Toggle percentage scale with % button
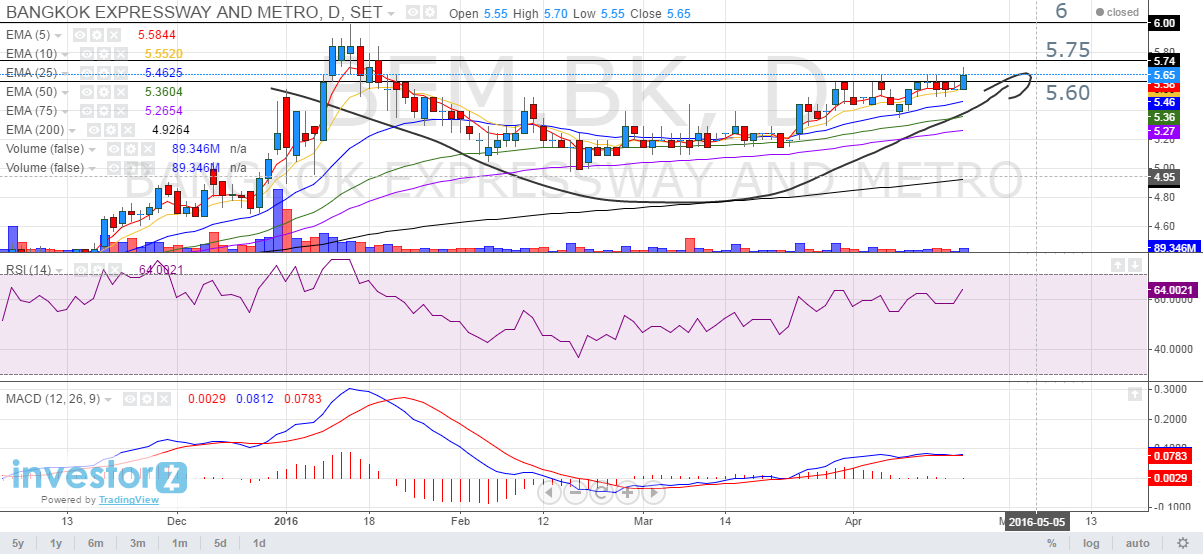 pyautogui.click(x=1052, y=543)
